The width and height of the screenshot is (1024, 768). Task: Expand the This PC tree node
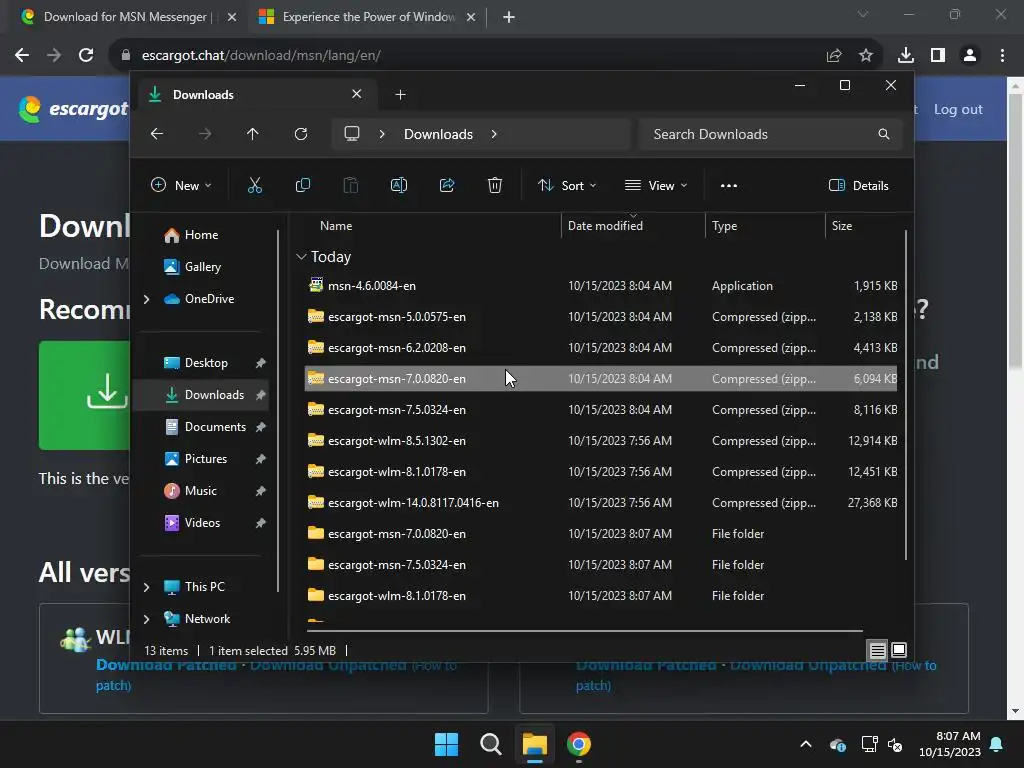146,587
